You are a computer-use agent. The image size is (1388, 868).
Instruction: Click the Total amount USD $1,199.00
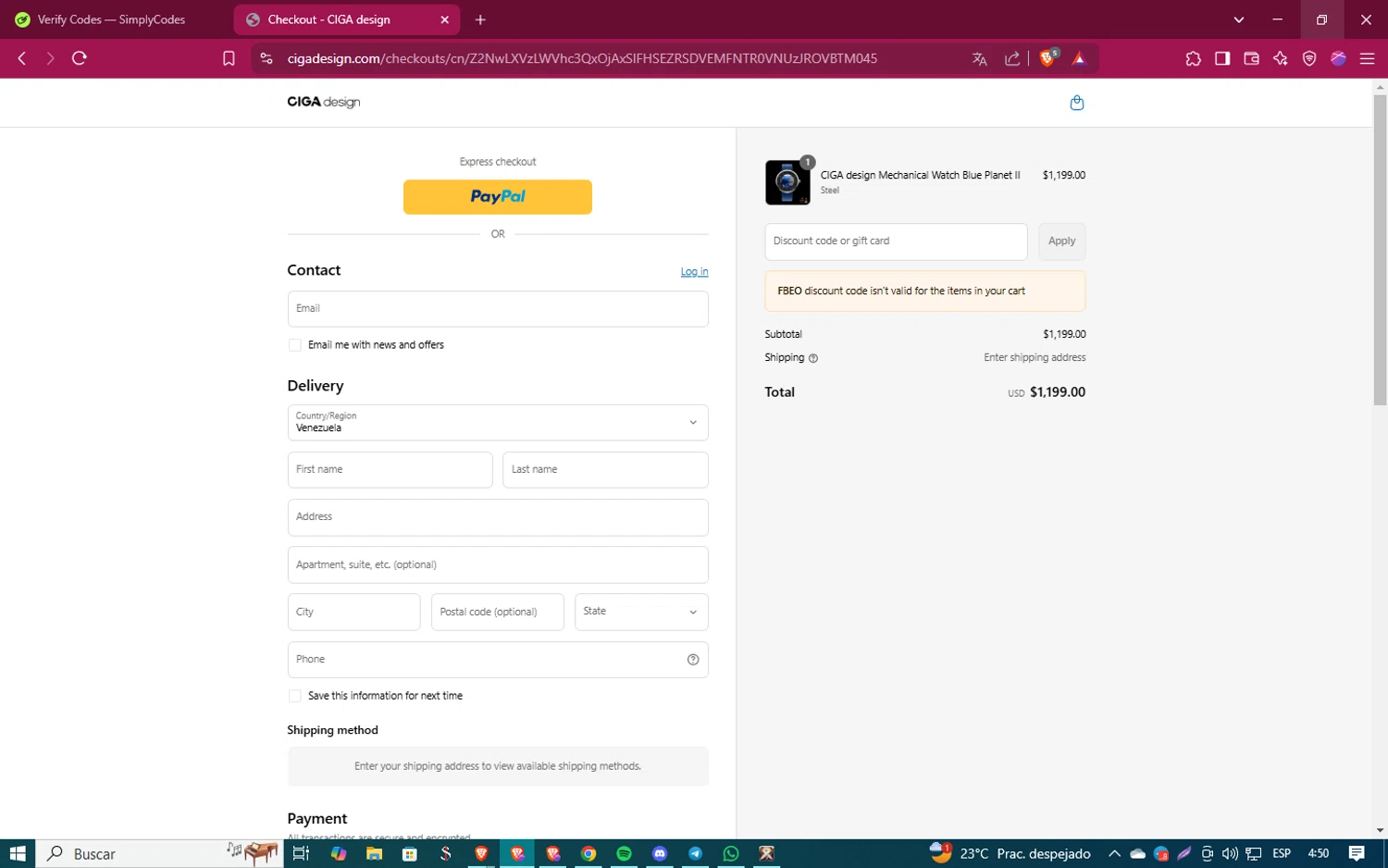click(1047, 392)
